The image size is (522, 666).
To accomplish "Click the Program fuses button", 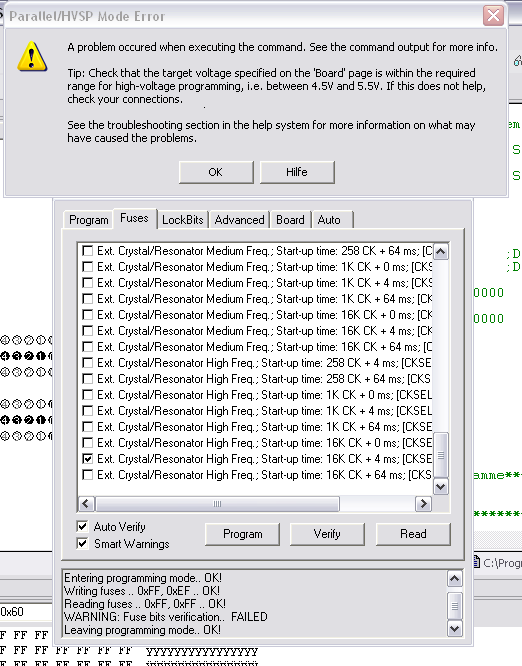I will point(243,534).
